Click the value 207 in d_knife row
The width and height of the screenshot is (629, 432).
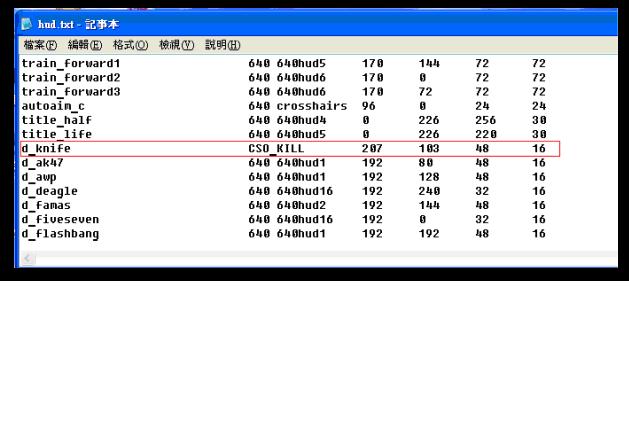[372, 148]
